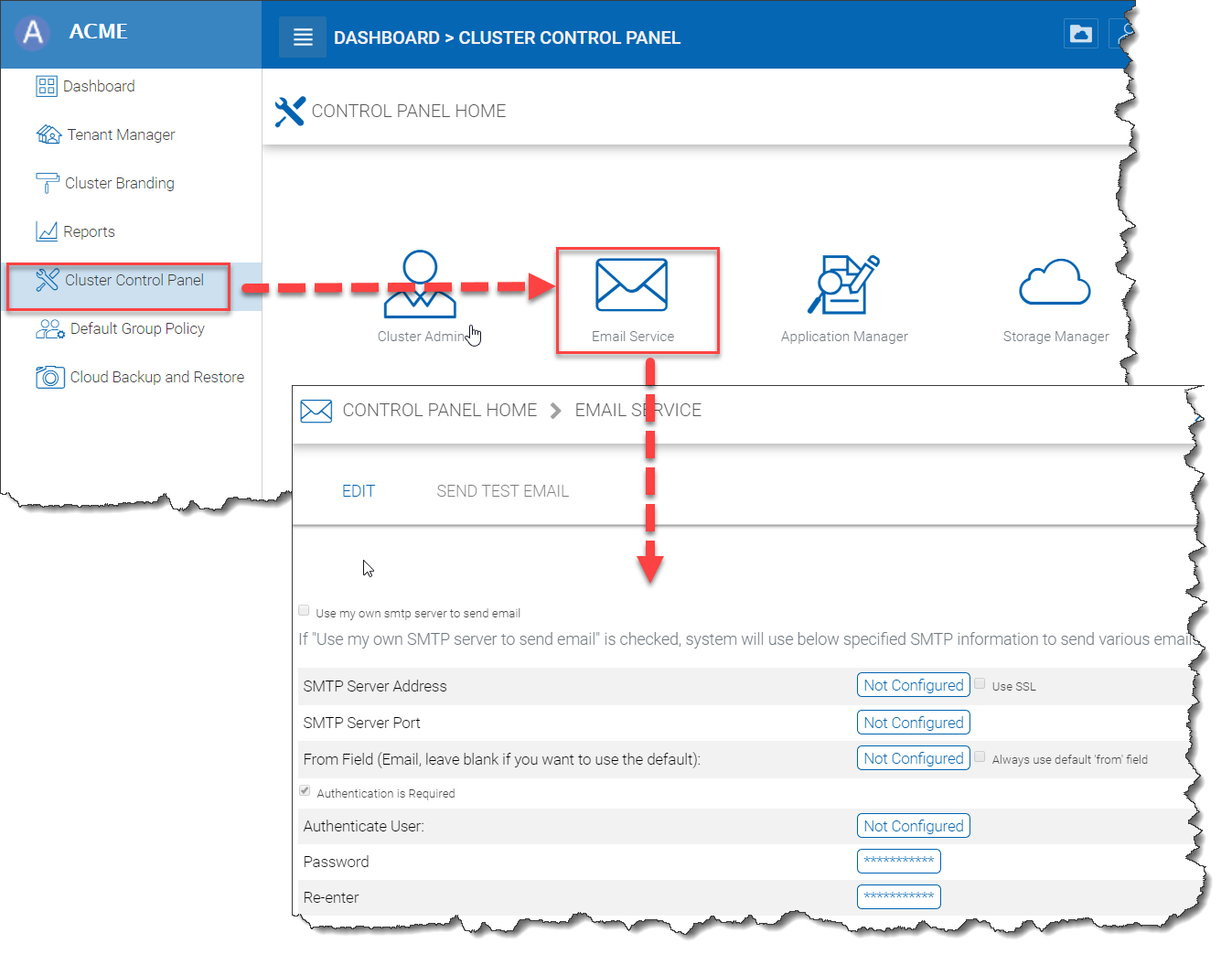Image resolution: width=1232 pixels, height=954 pixels.
Task: Open the Application Manager icon
Action: (x=843, y=284)
